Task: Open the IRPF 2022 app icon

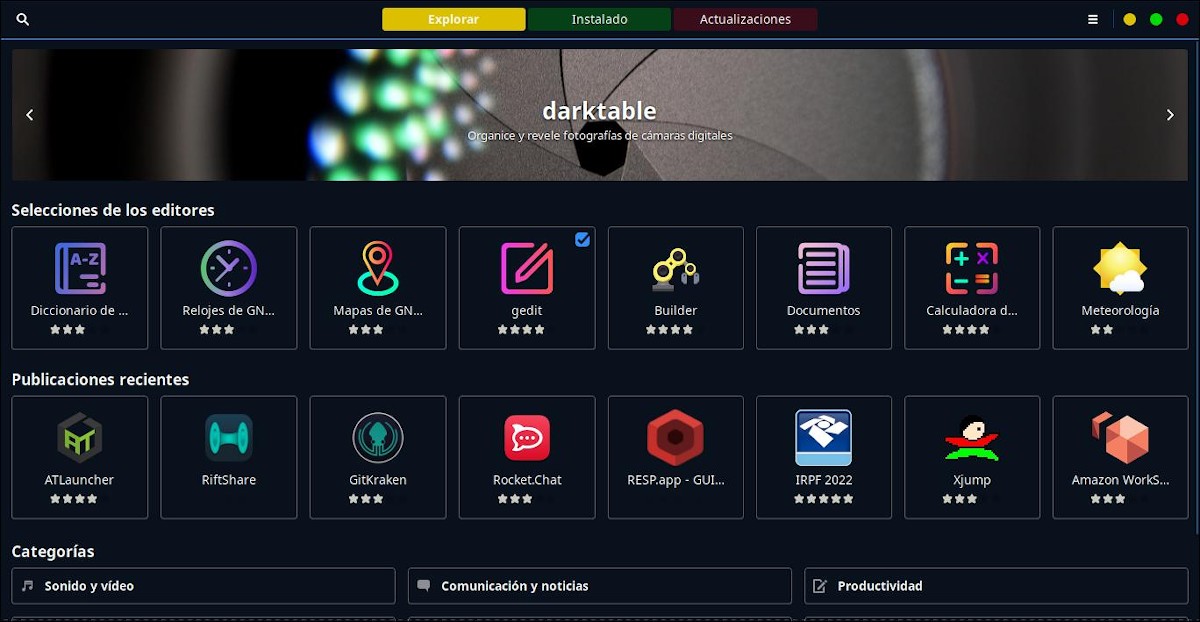Action: [824, 438]
